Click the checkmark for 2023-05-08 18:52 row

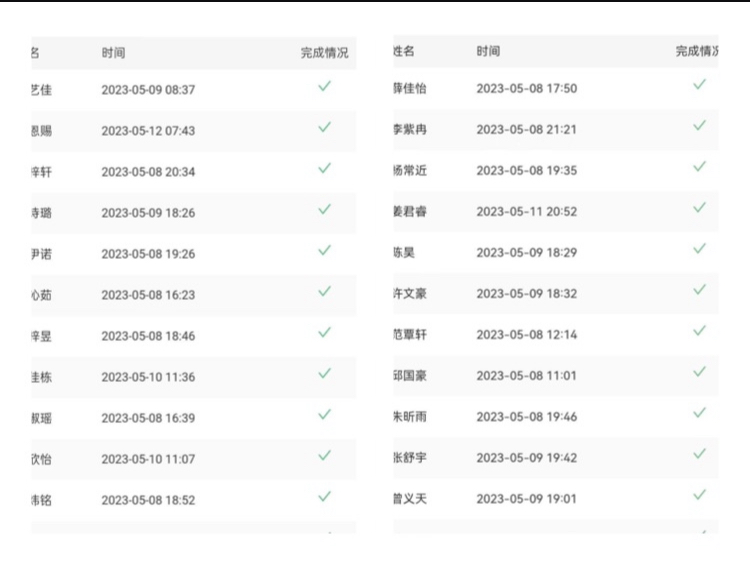pos(325,497)
